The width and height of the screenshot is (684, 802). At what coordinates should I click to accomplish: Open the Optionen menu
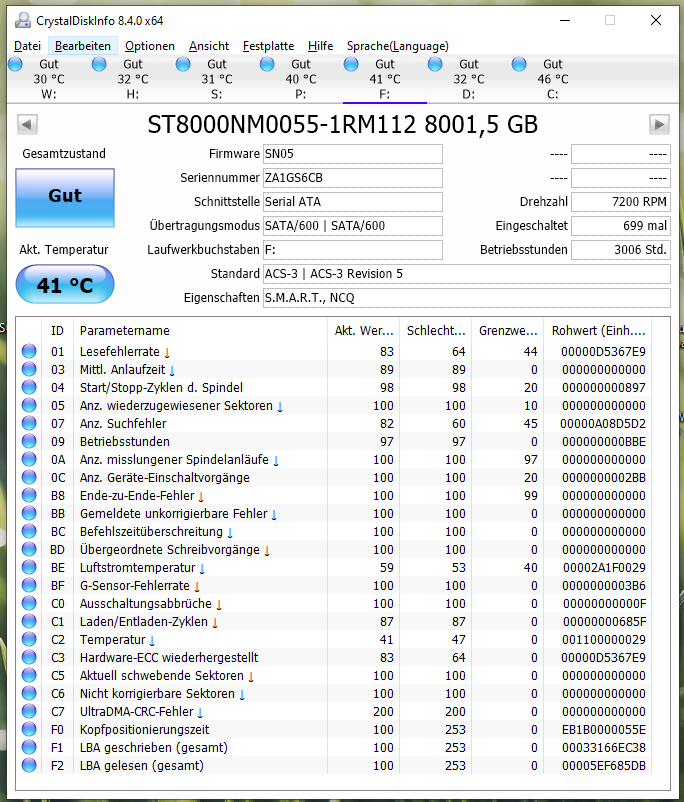click(150, 46)
